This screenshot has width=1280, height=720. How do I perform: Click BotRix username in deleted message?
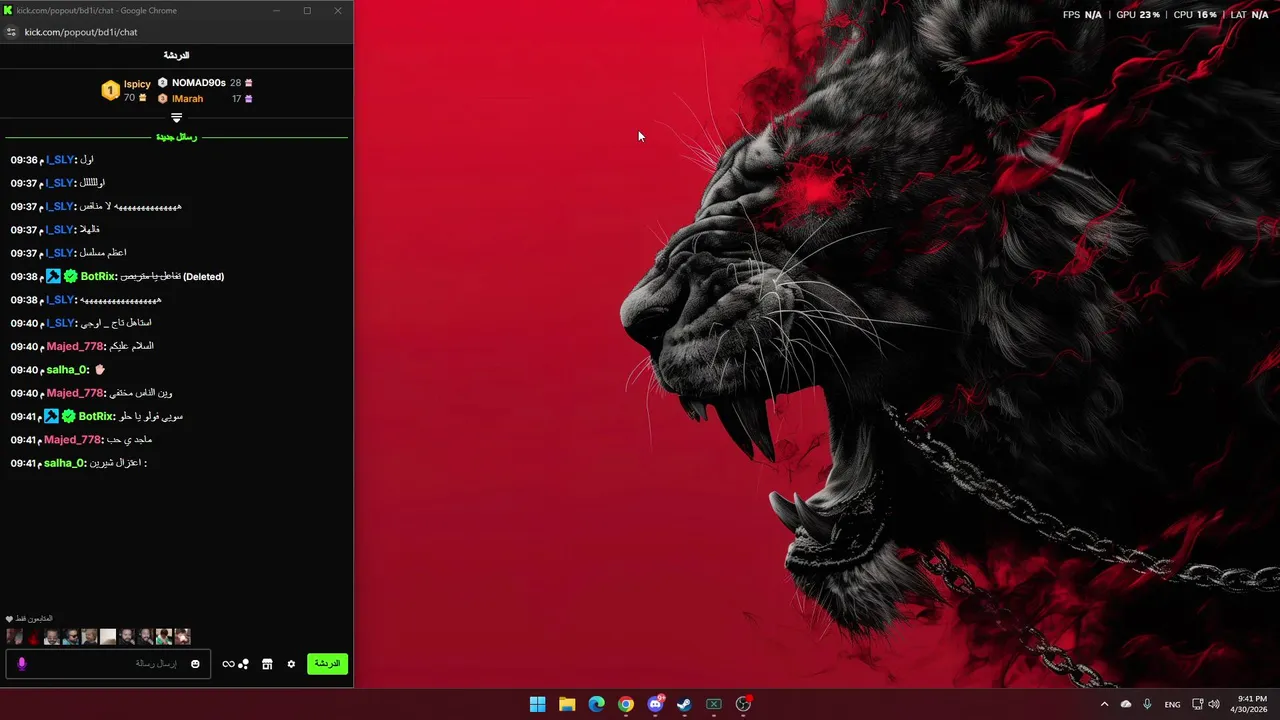tap(97, 276)
